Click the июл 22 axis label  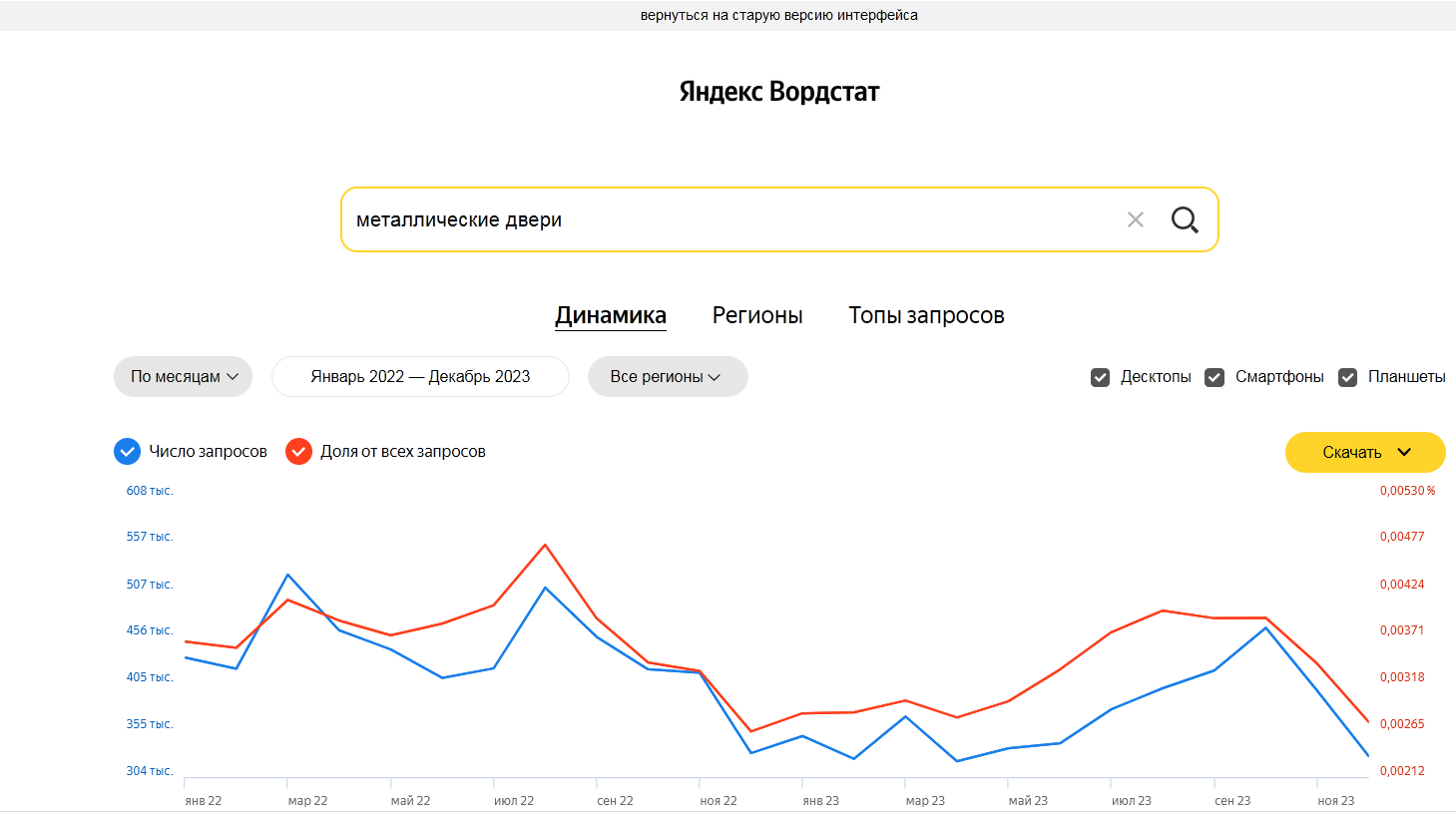tap(514, 801)
